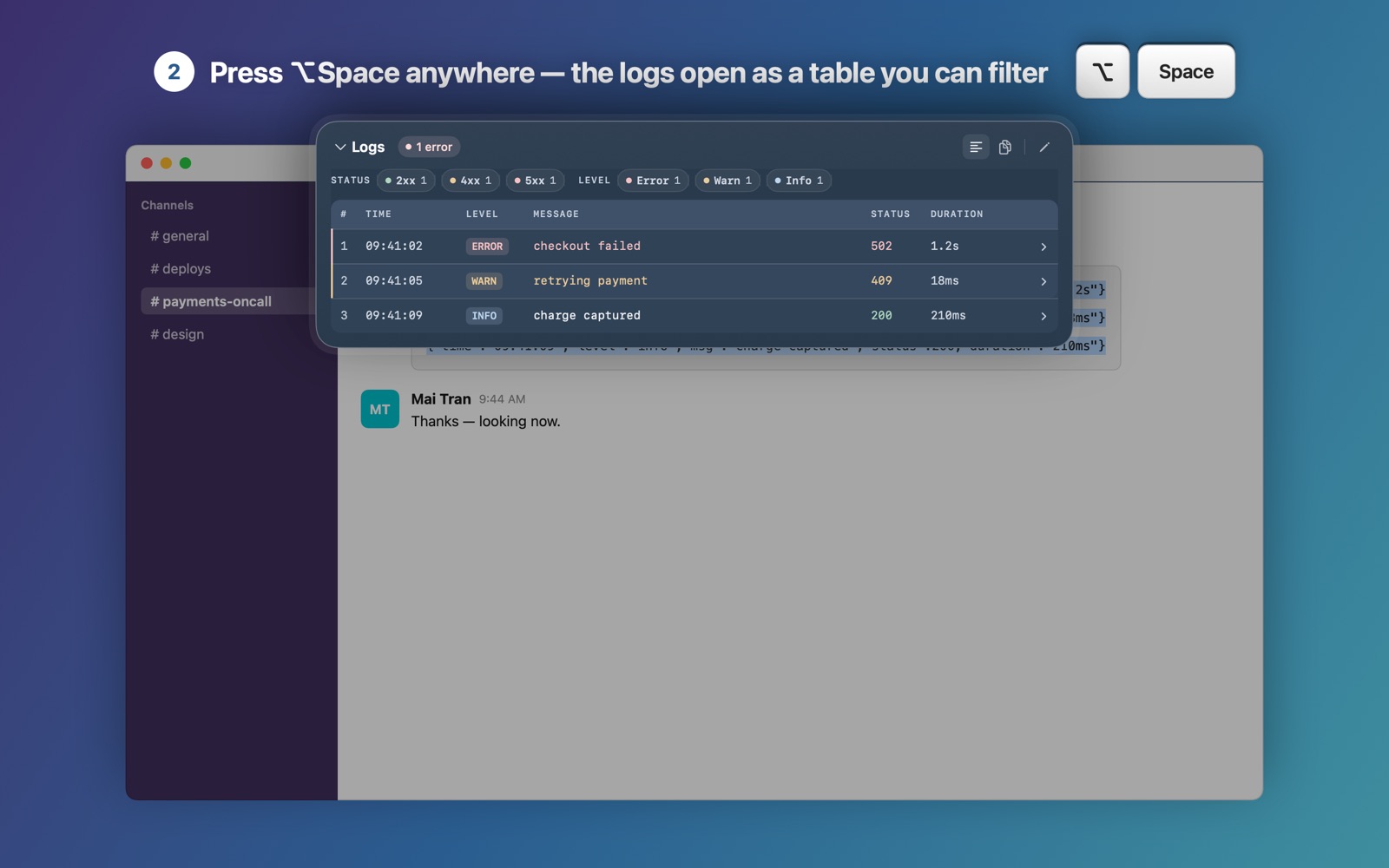Copy logs with the clipboard icon

[x=1004, y=147]
